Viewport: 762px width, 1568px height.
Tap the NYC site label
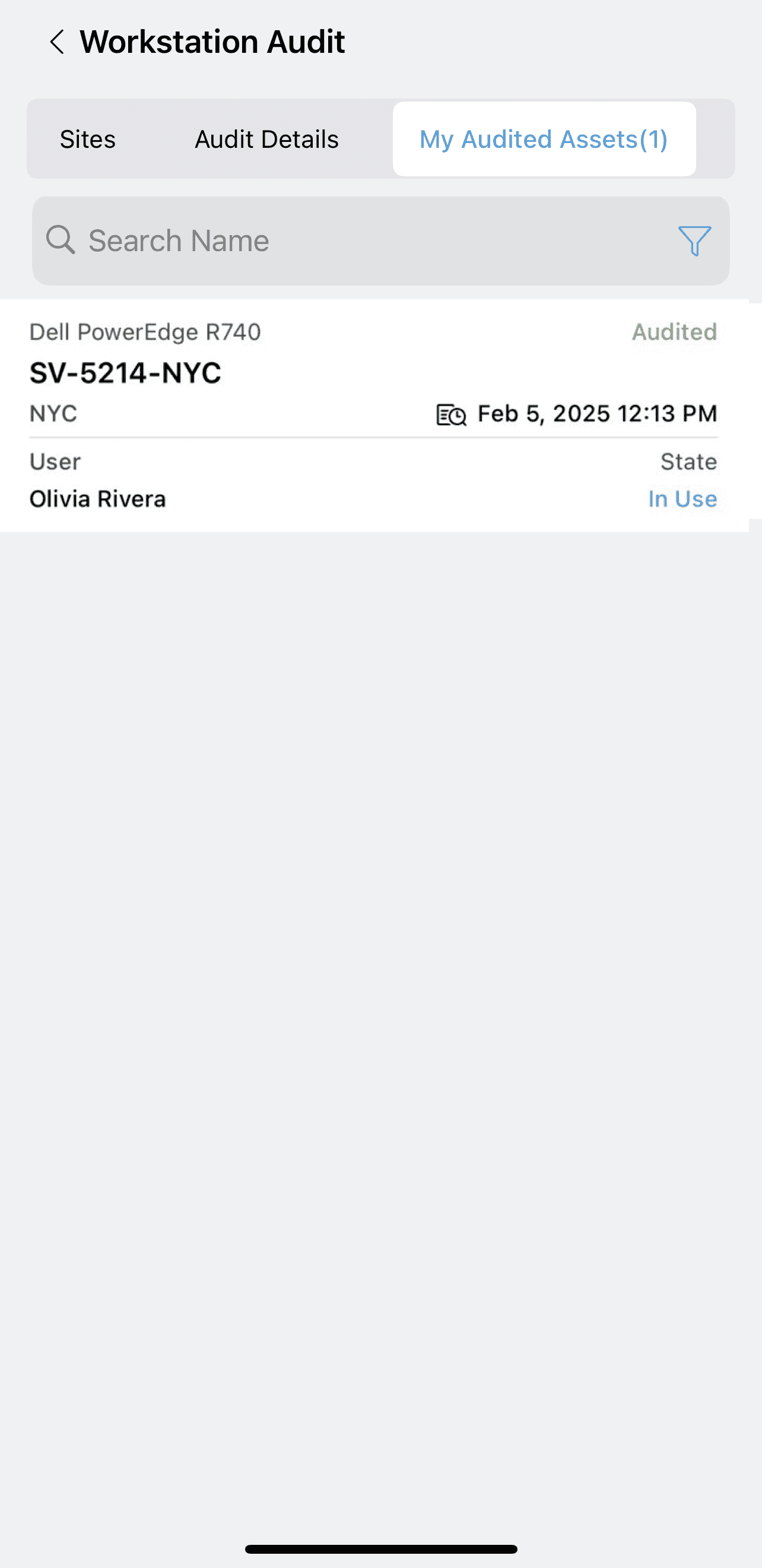click(x=53, y=414)
